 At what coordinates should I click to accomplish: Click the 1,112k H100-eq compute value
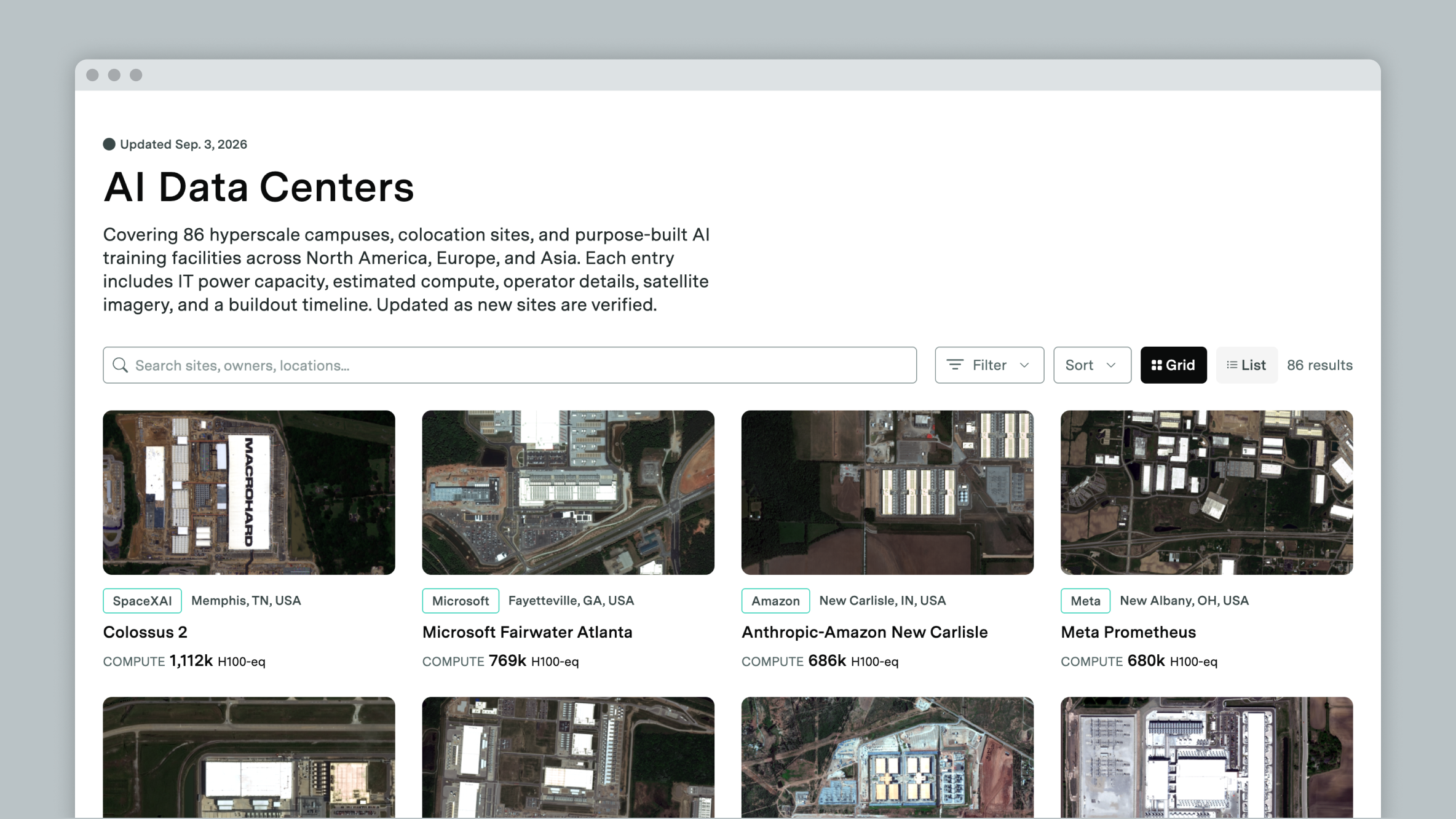(218, 661)
